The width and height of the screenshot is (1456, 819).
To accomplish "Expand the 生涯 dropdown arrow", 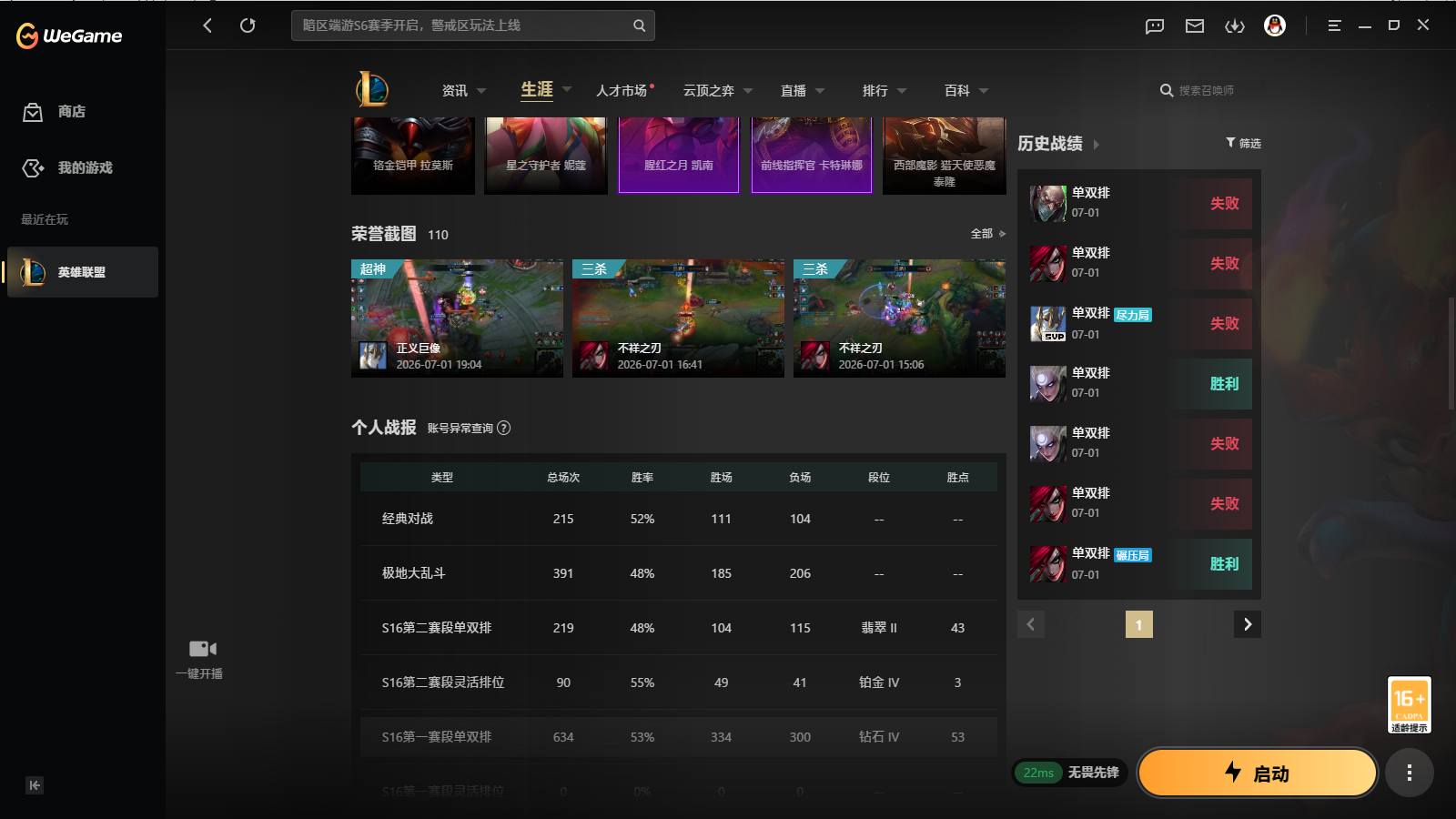I will (x=567, y=89).
